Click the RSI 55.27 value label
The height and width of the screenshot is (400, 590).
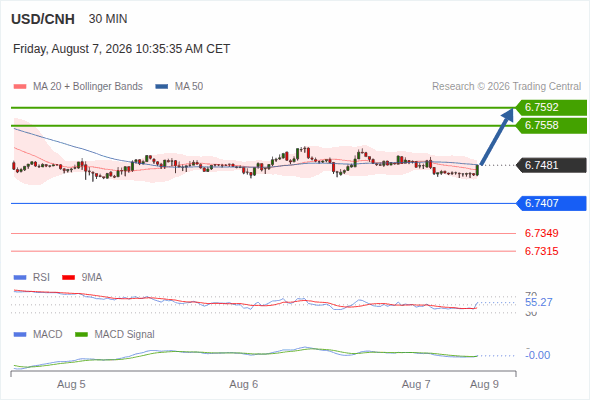coord(538,302)
